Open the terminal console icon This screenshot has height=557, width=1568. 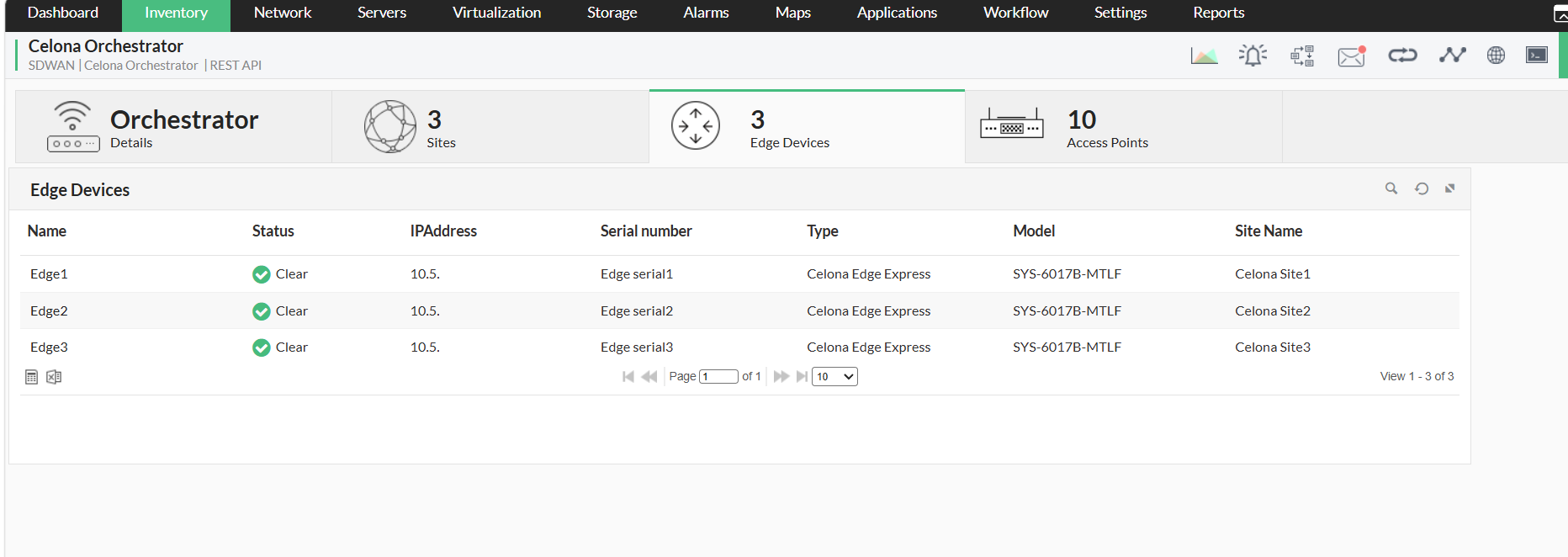click(x=1537, y=56)
